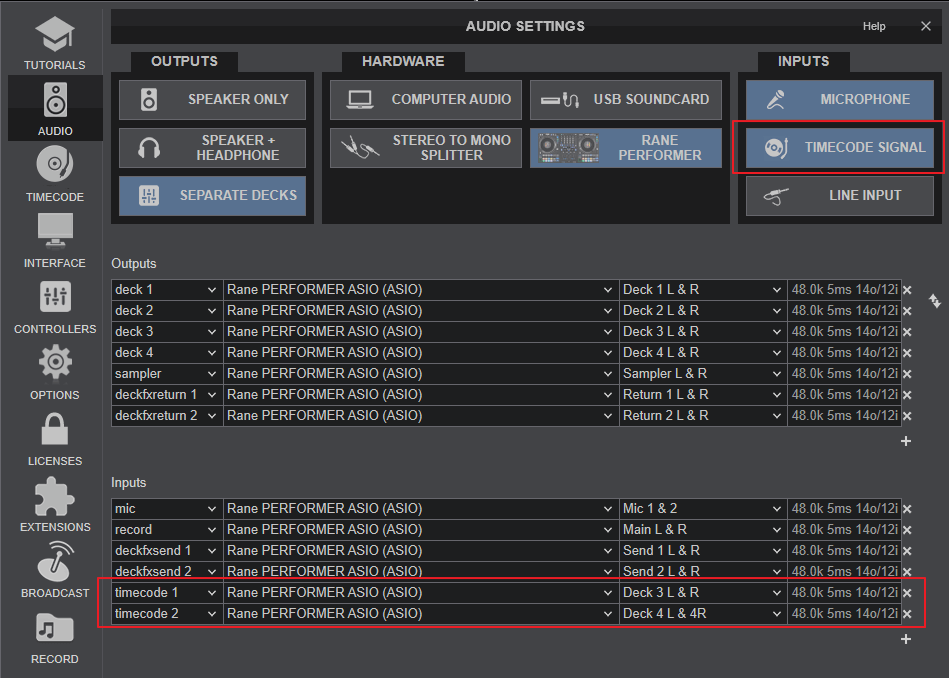Open the Help link

point(873,26)
